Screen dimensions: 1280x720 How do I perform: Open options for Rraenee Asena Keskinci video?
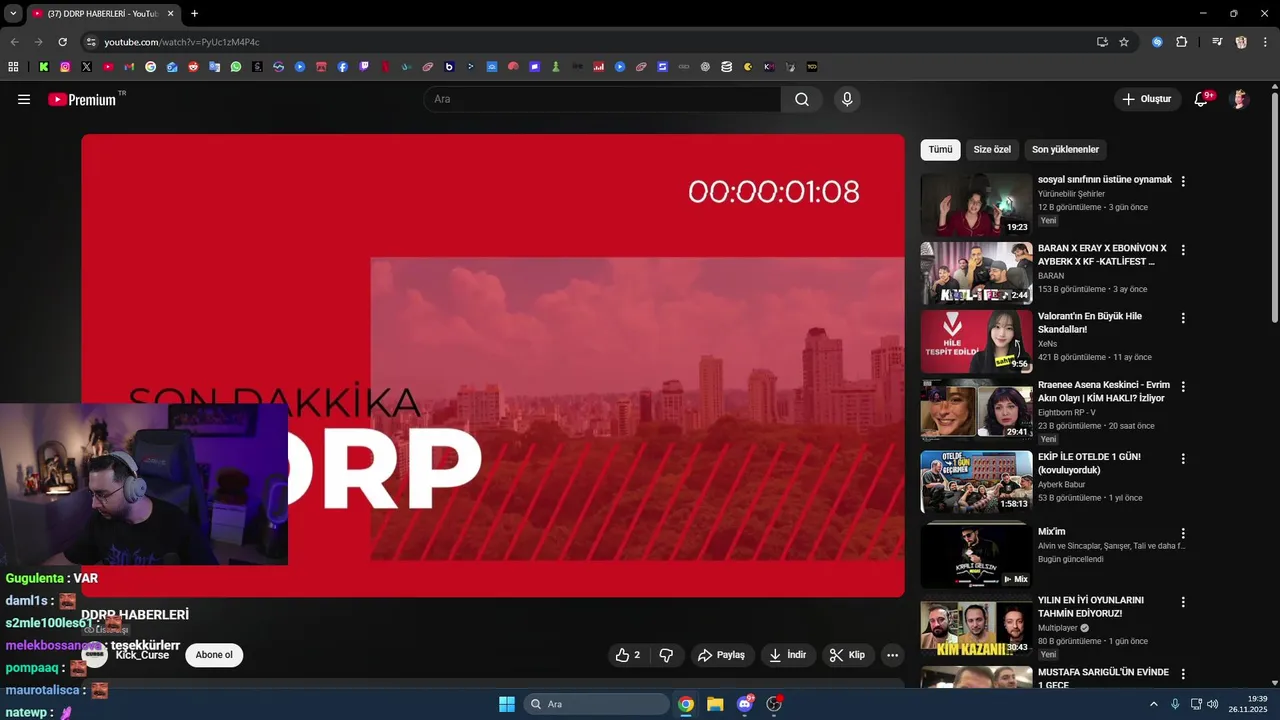[1183, 387]
